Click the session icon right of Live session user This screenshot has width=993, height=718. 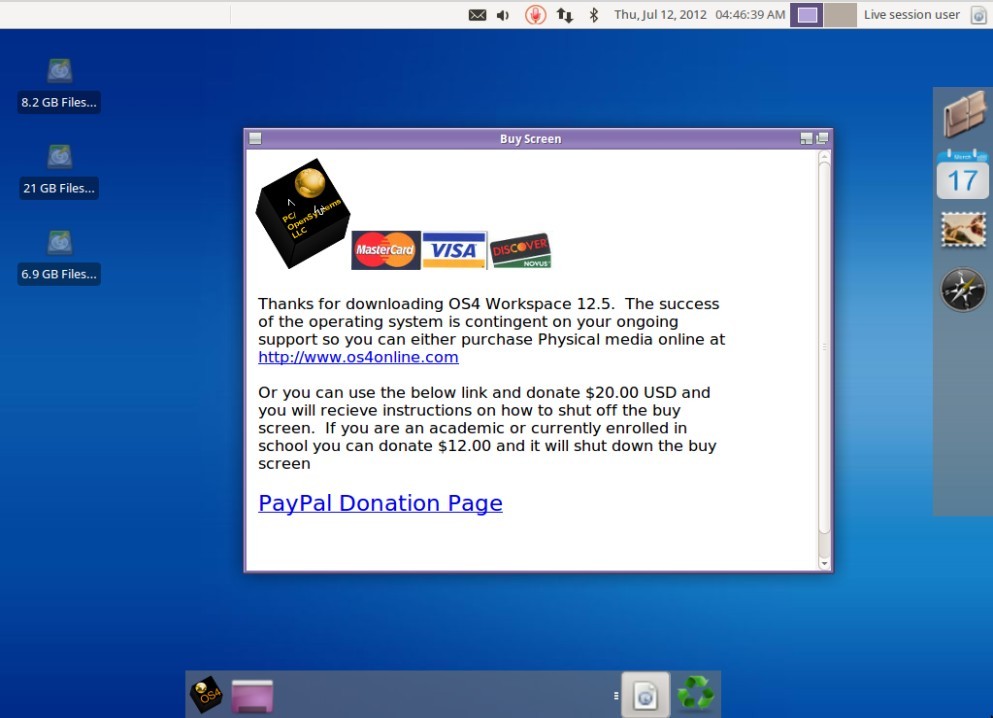[x=978, y=15]
